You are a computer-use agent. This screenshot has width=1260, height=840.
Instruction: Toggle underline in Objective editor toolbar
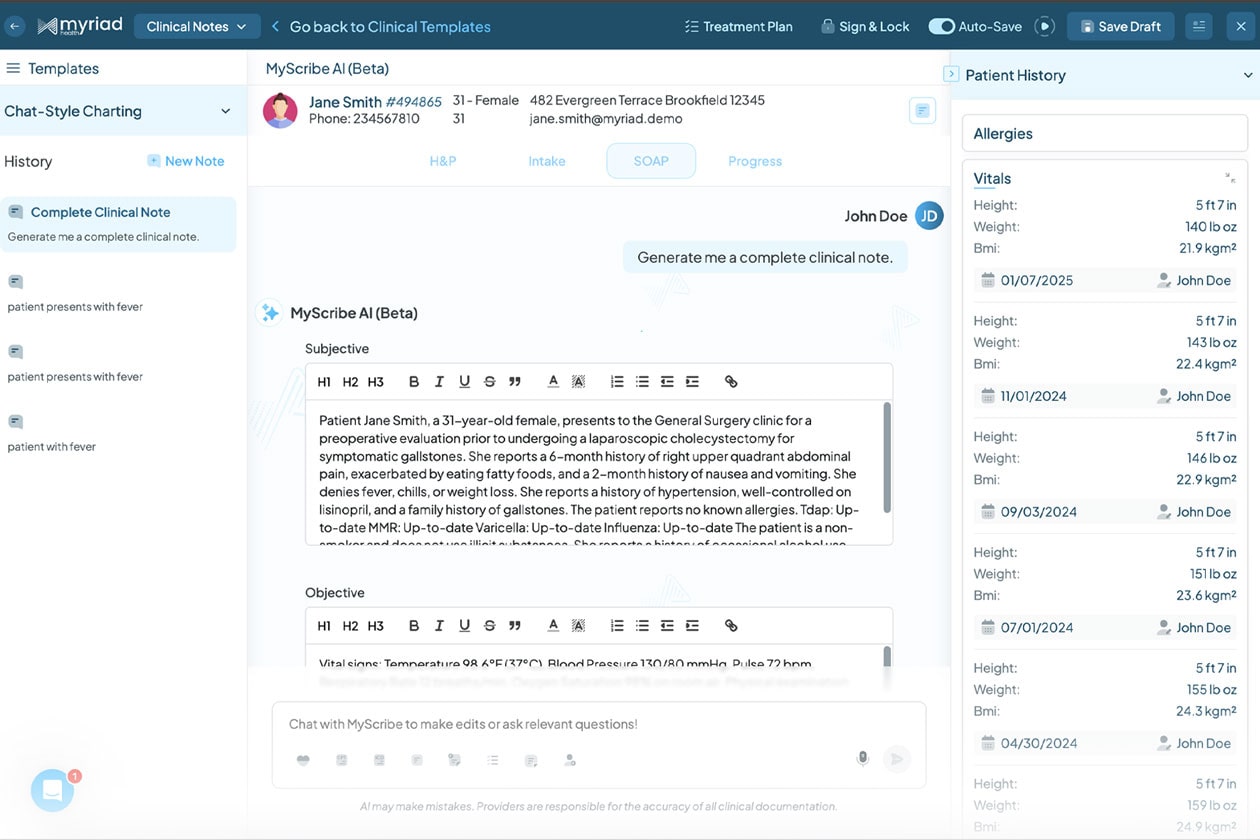tap(464, 626)
